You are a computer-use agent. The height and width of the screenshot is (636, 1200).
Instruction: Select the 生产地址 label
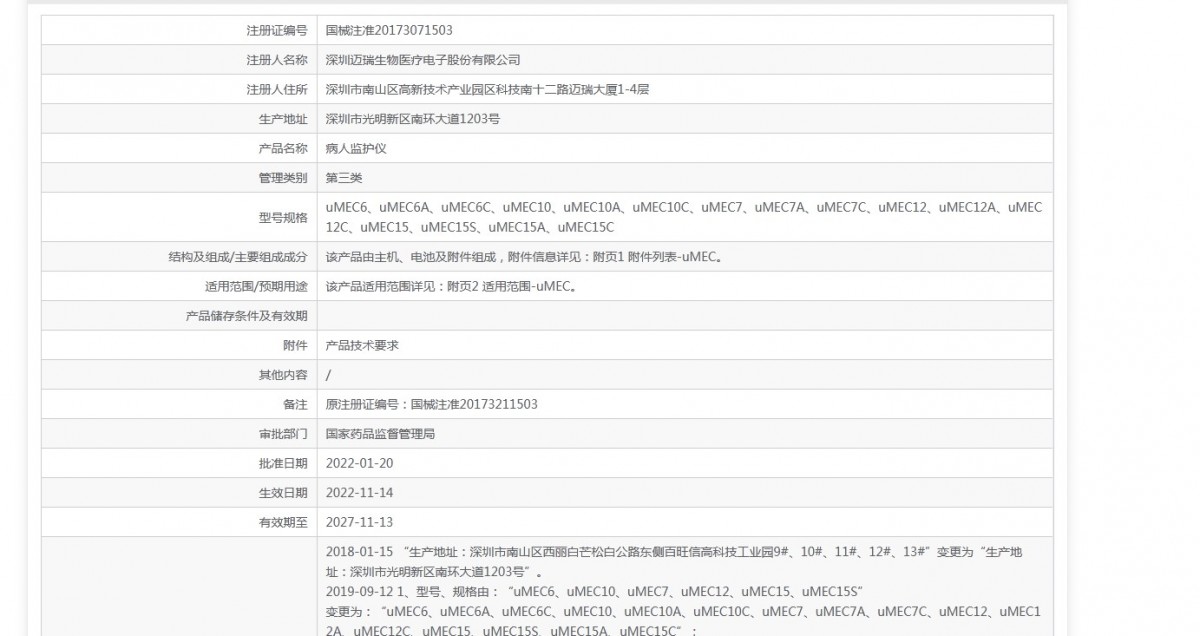click(x=283, y=119)
